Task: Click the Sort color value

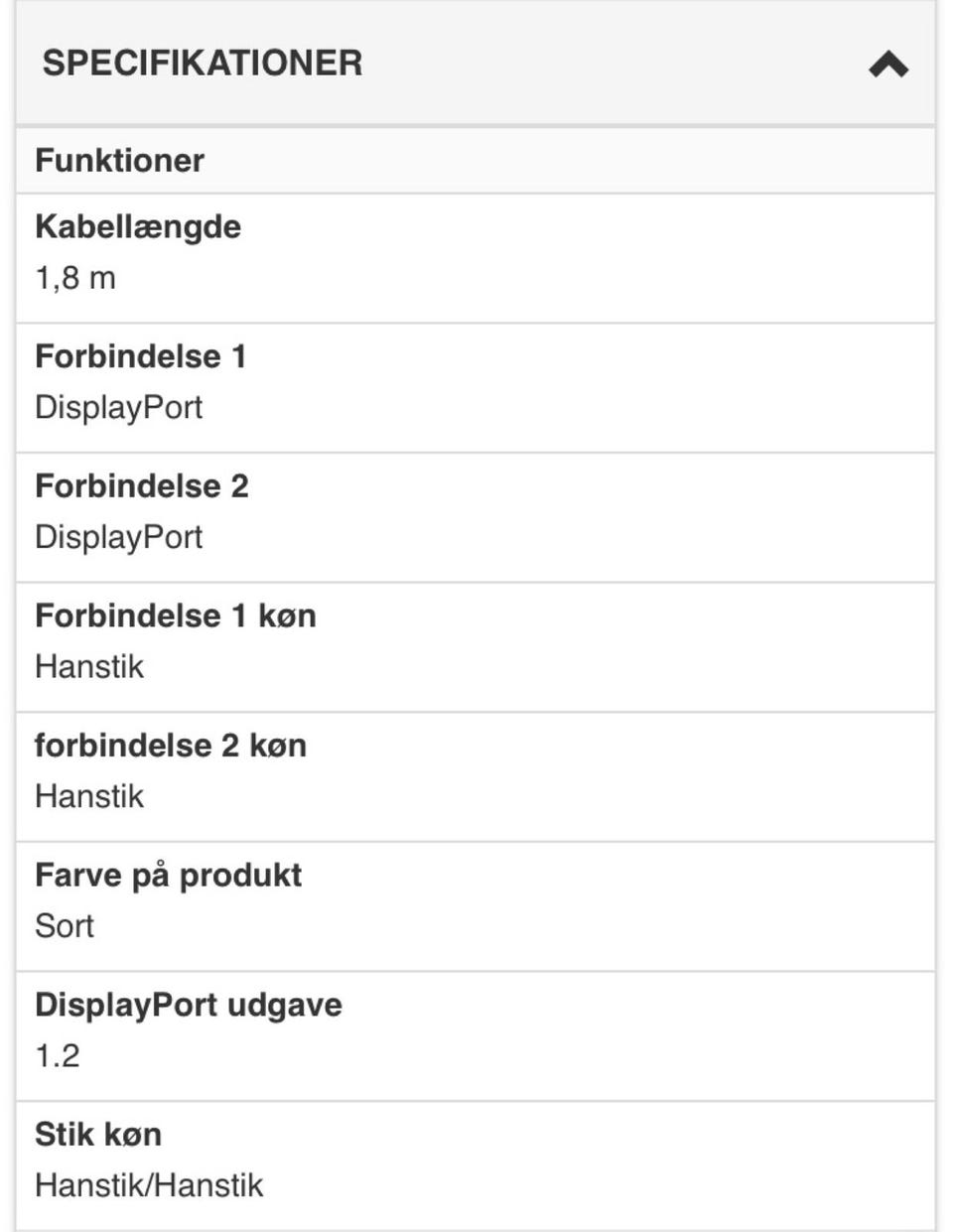Action: tap(65, 926)
